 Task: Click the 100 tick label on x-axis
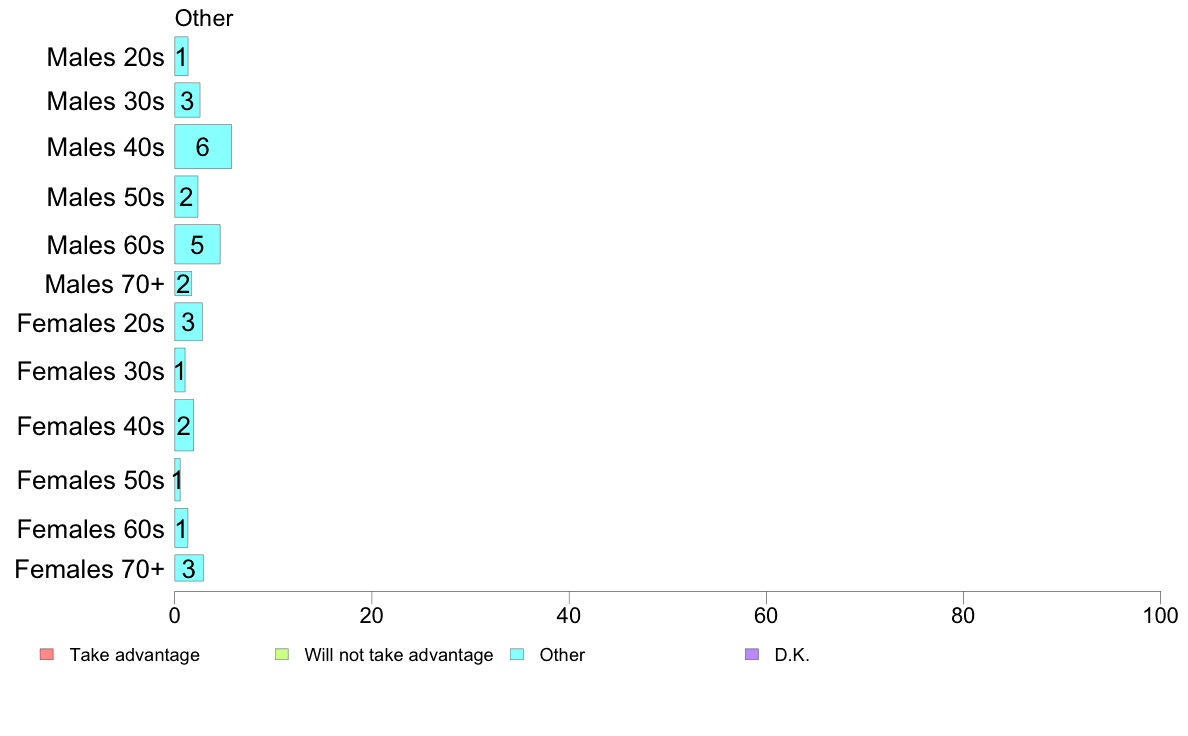point(1160,615)
